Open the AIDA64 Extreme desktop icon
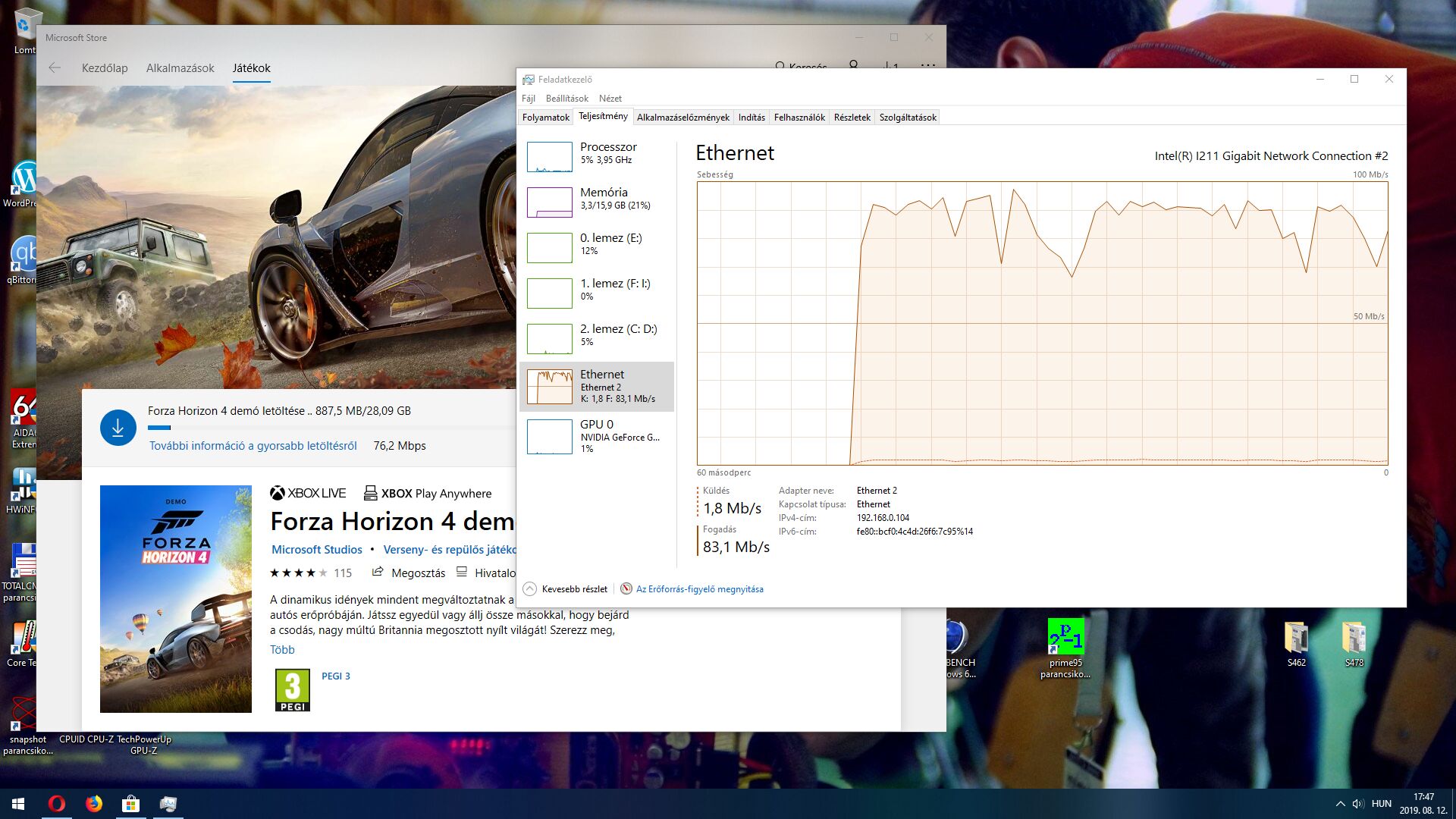 click(24, 419)
